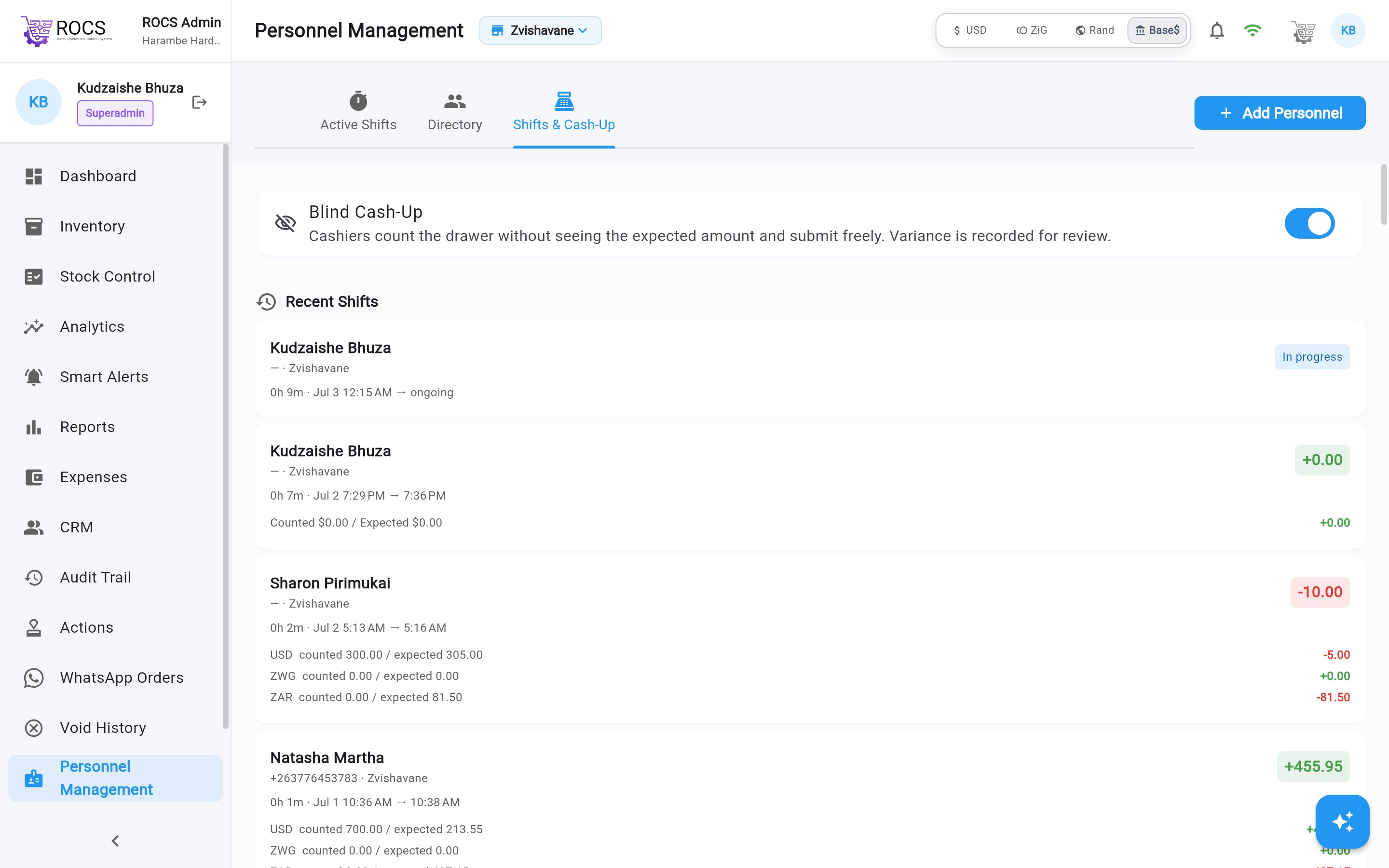This screenshot has width=1389, height=868.
Task: Collapse the sidebar with the left chevron
Action: coord(115,841)
